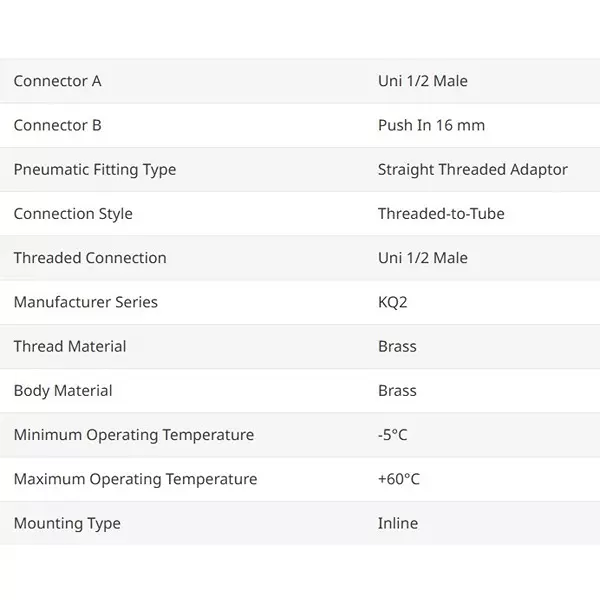Select the 'Straight Threaded Adaptor' value
Image resolution: width=600 pixels, height=600 pixels.
[472, 169]
